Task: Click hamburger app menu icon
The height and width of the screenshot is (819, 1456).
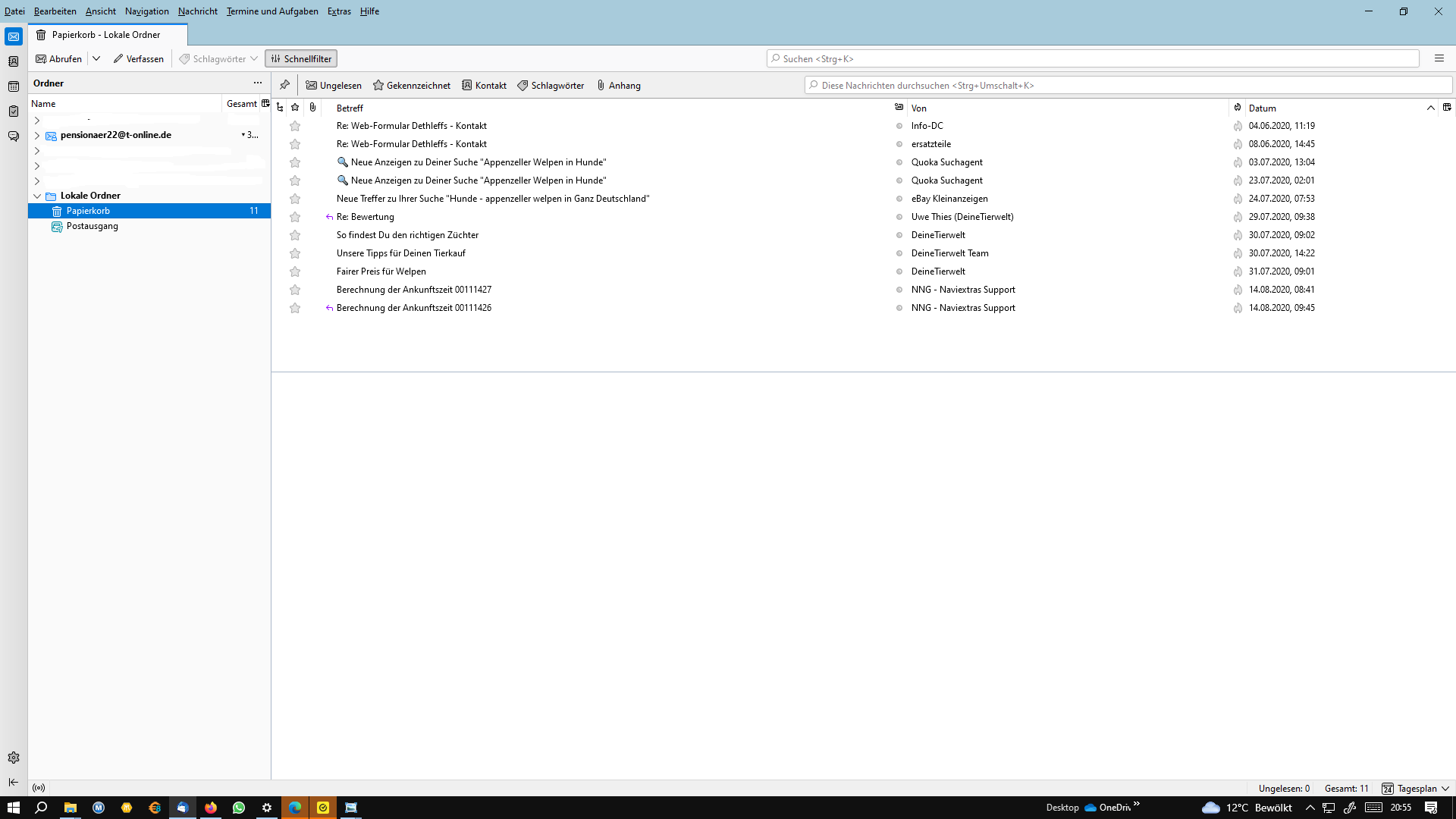Action: pos(1439,58)
